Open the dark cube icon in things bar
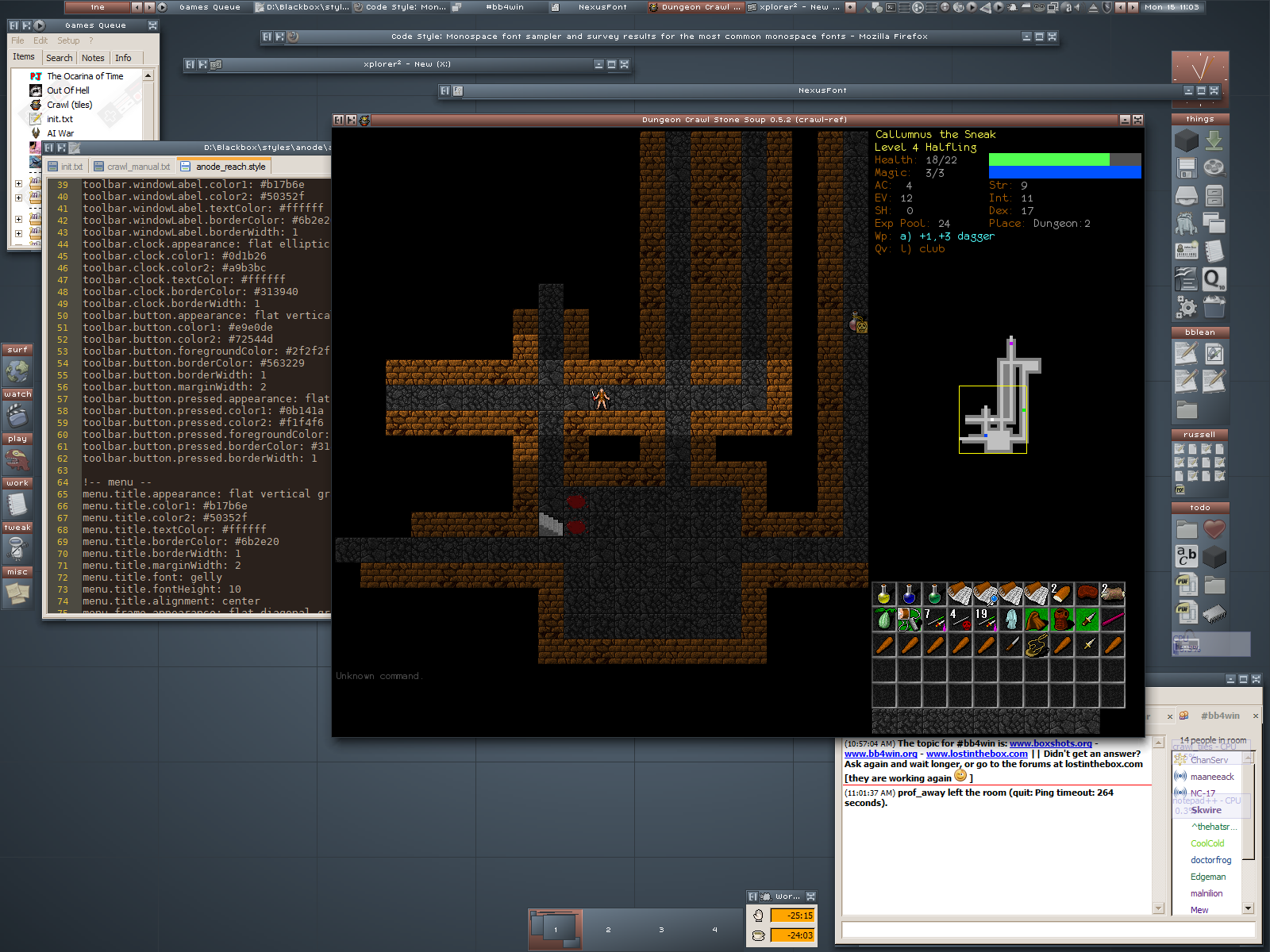This screenshot has width=1270, height=952. [x=1187, y=140]
